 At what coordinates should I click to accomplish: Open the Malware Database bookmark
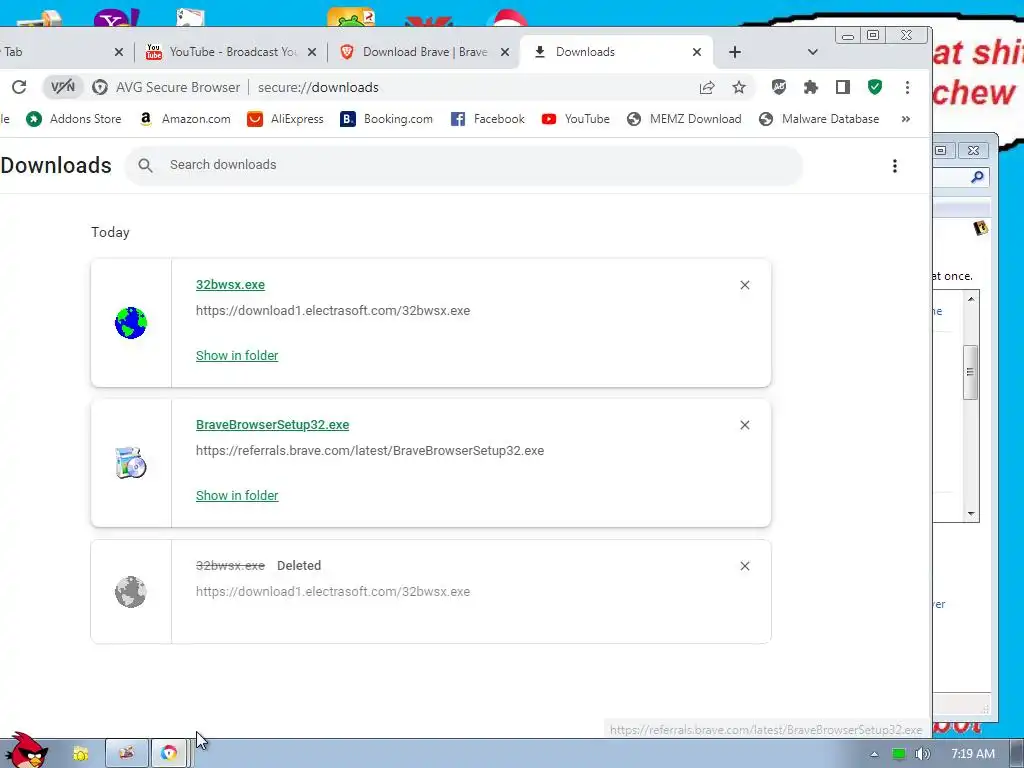[819, 119]
